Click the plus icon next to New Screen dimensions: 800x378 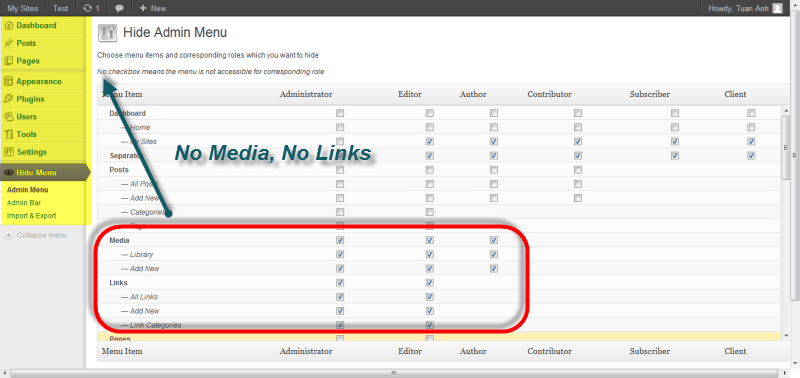click(x=143, y=8)
